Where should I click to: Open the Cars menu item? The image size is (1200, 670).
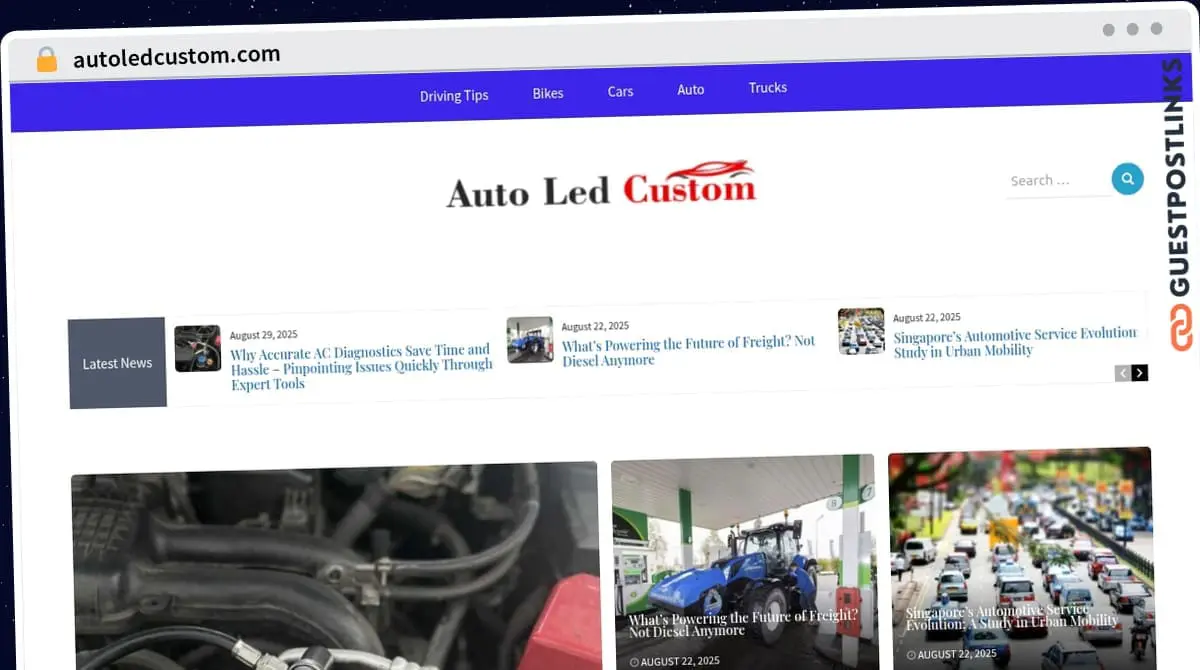point(620,91)
